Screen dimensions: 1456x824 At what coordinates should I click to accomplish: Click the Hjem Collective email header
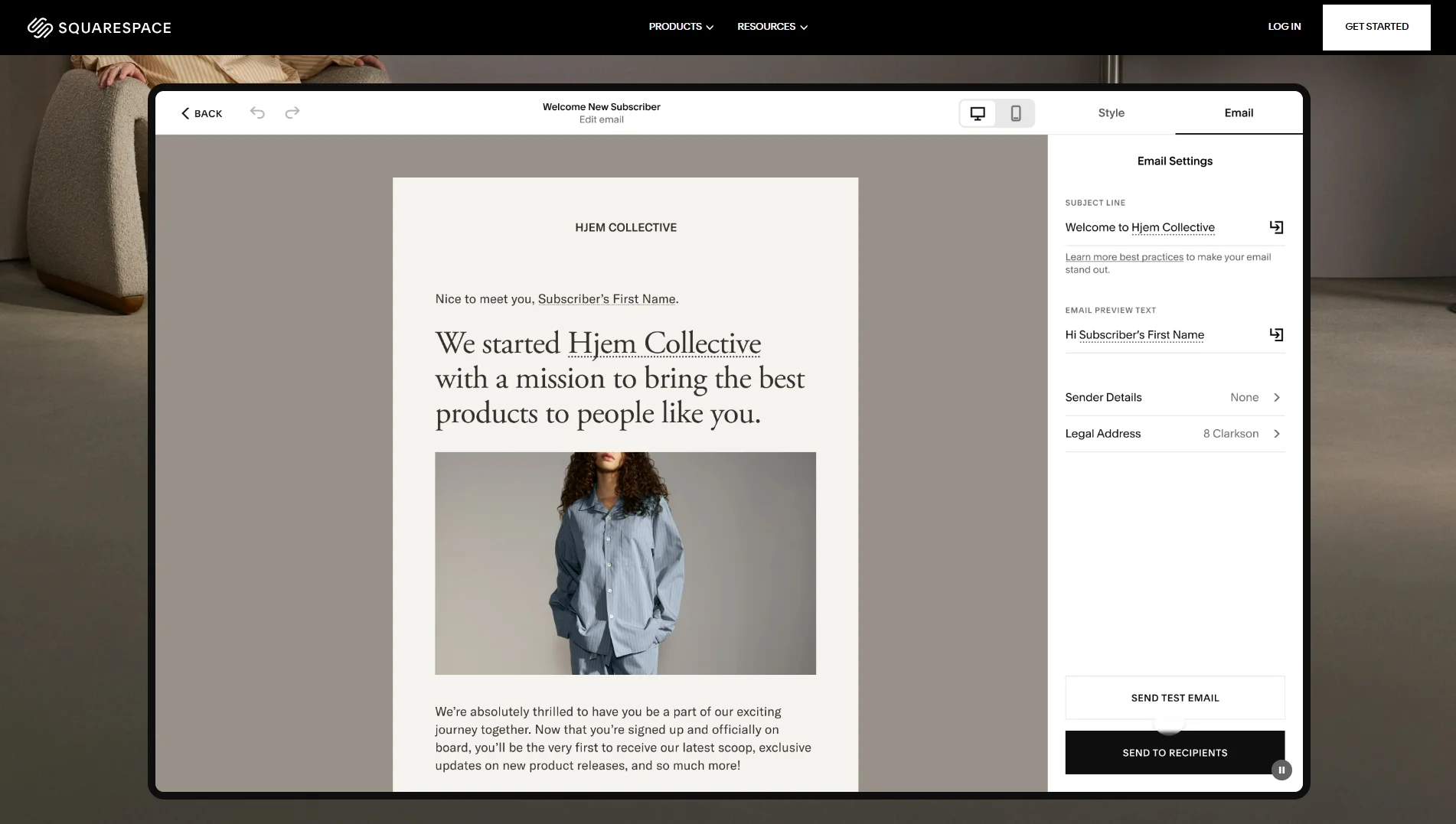click(x=625, y=227)
